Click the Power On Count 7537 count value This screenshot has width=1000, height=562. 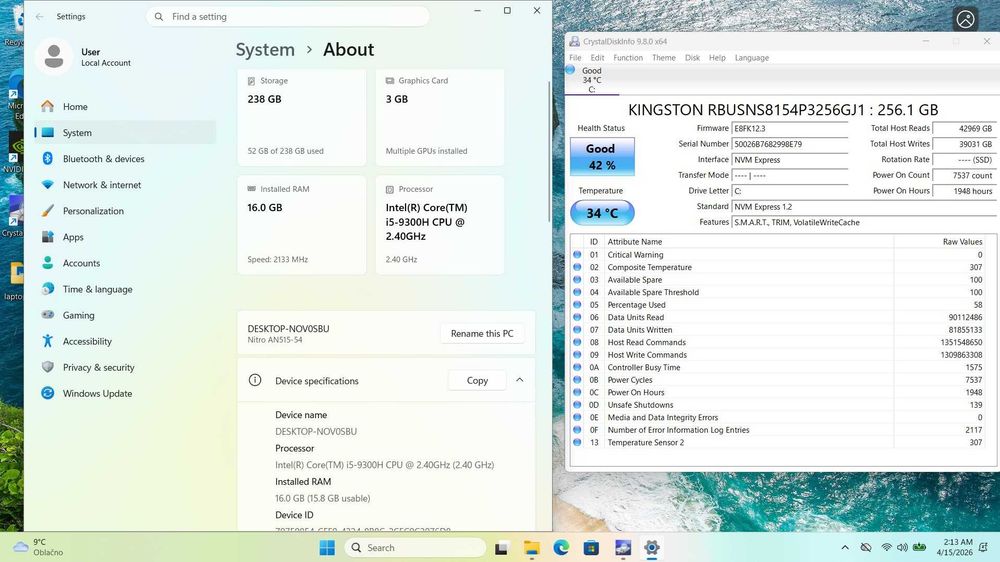point(964,175)
